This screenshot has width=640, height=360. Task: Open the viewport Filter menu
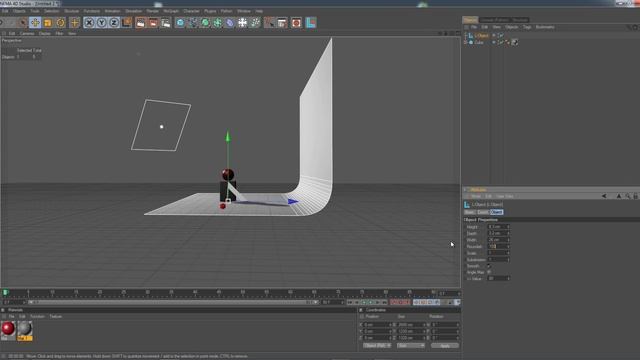coord(60,33)
